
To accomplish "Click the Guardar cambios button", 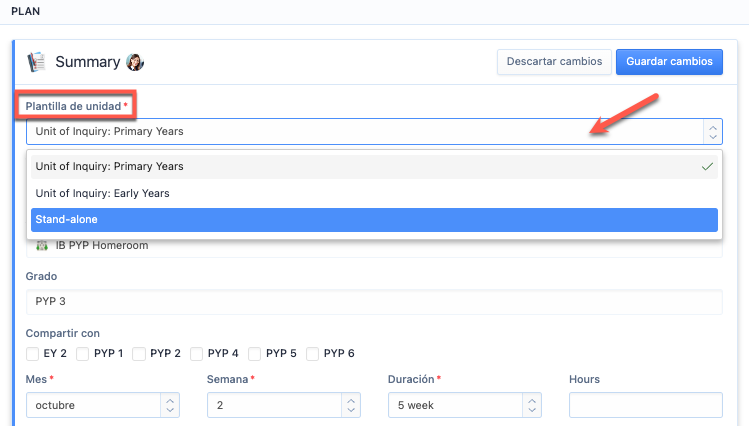I will click(x=669, y=61).
